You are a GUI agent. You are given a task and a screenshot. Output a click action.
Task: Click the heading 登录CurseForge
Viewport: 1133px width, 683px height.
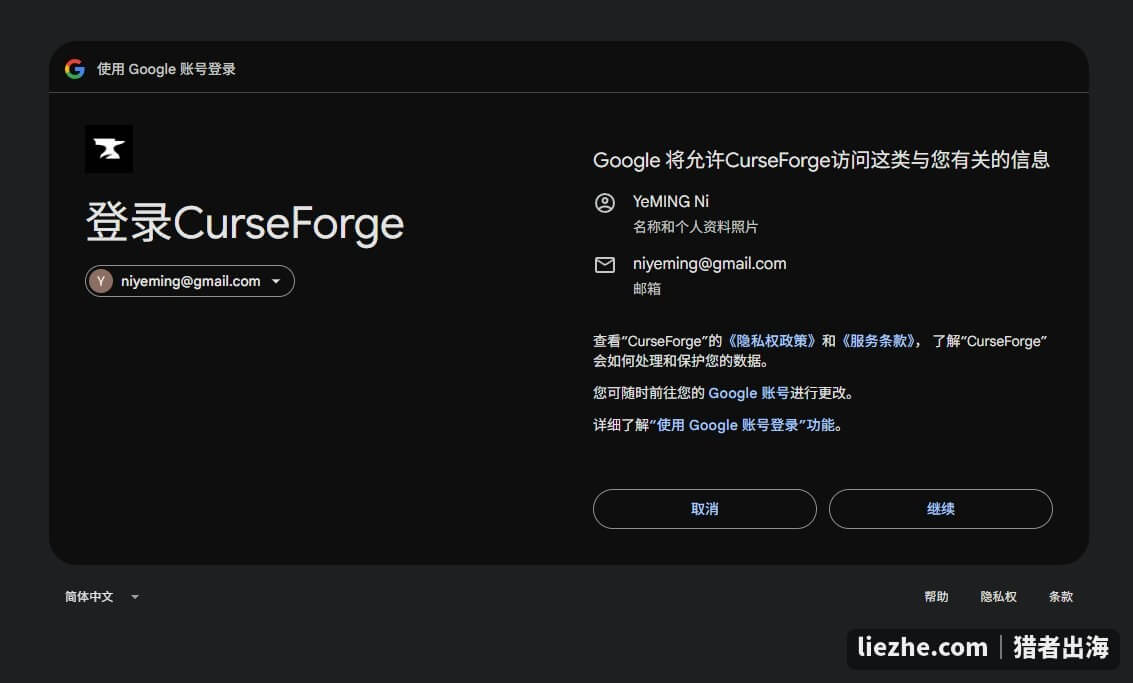(x=244, y=223)
